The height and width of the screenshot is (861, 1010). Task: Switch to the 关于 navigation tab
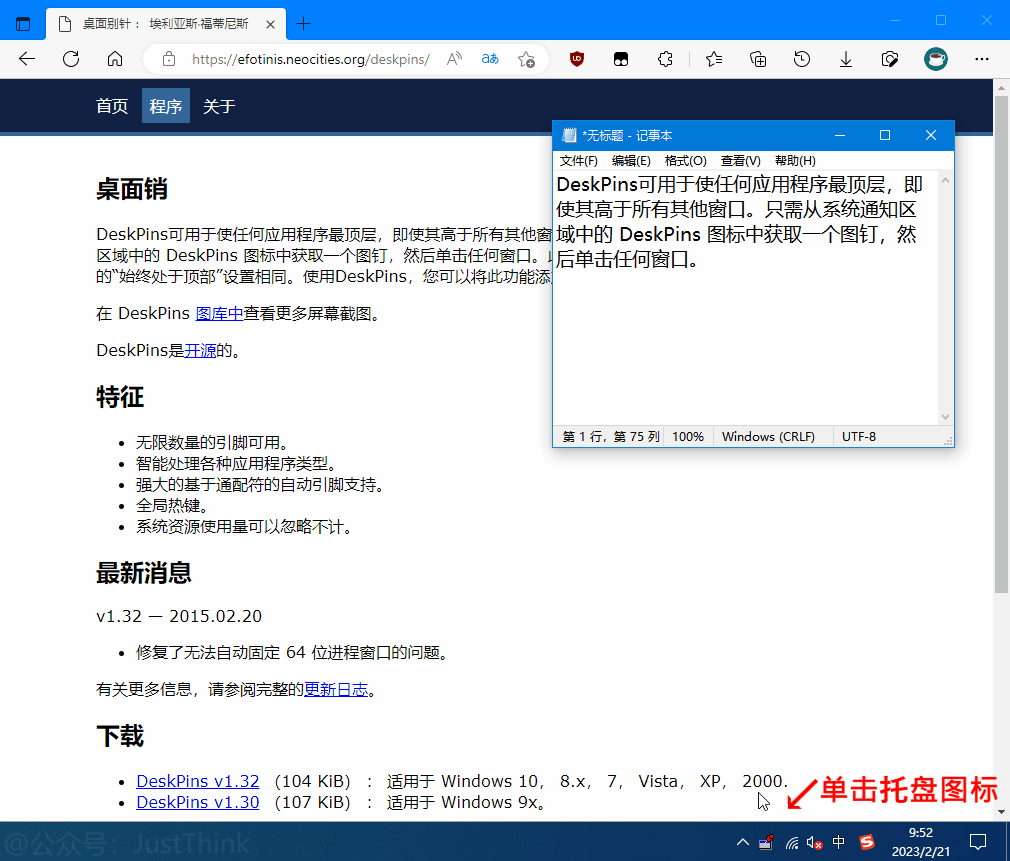218,105
